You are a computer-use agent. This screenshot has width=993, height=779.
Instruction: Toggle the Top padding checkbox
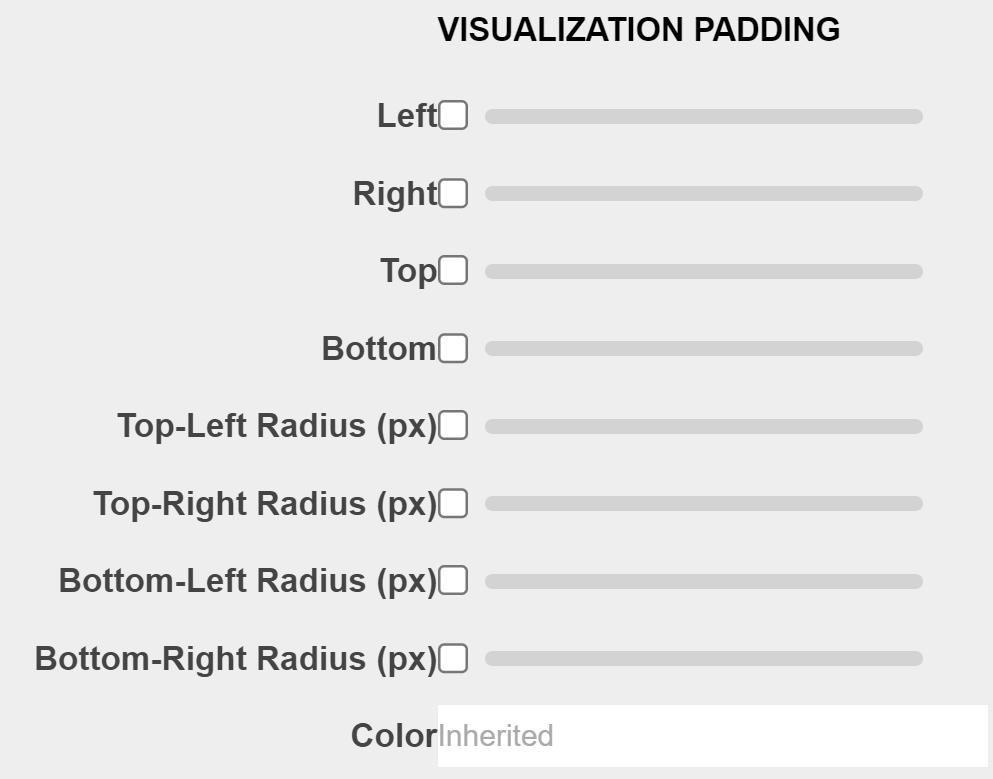[x=453, y=271]
